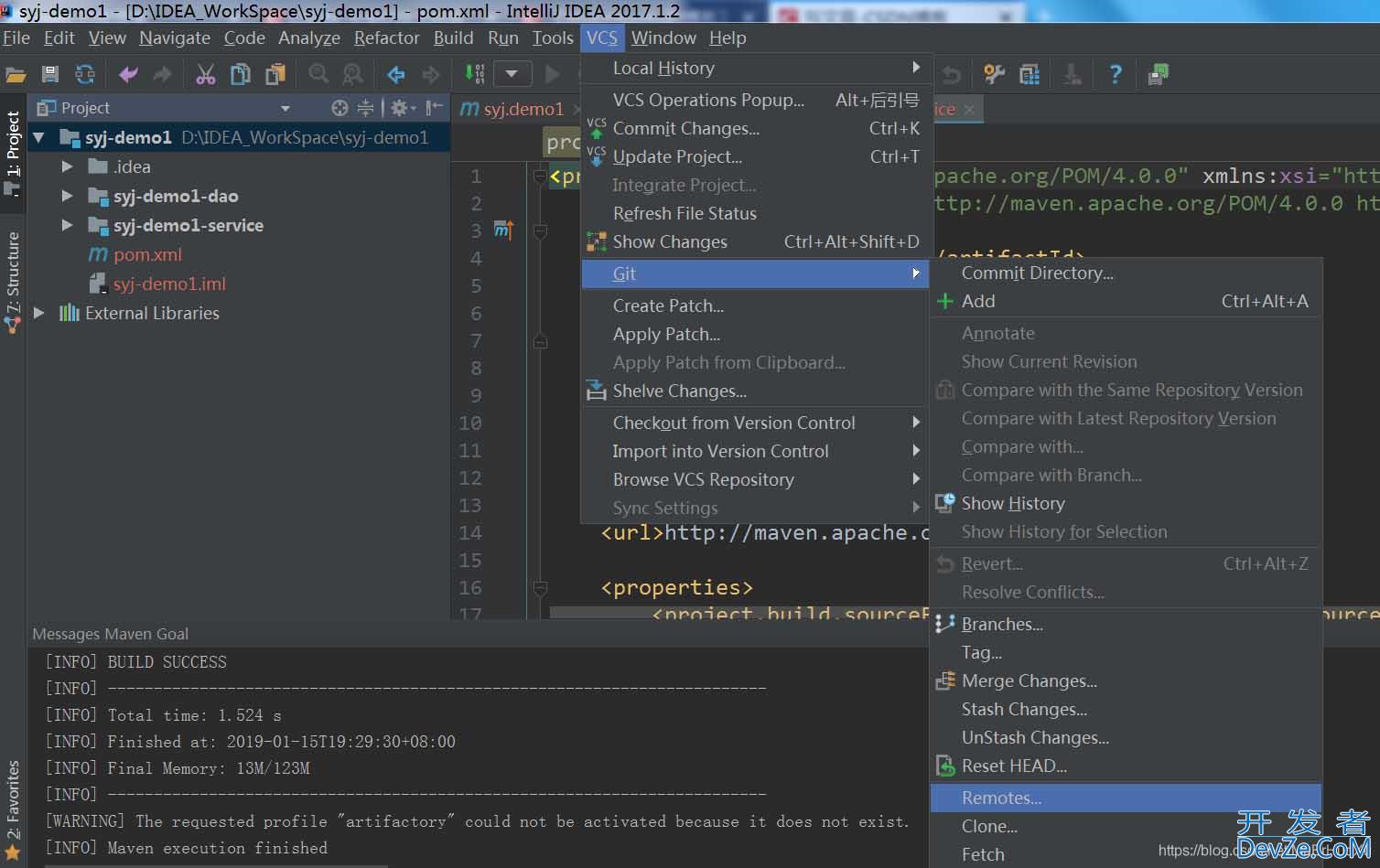Screen dimensions: 1380x868
Task: Click the green chip toolbar icon
Action: pyautogui.click(x=1158, y=75)
